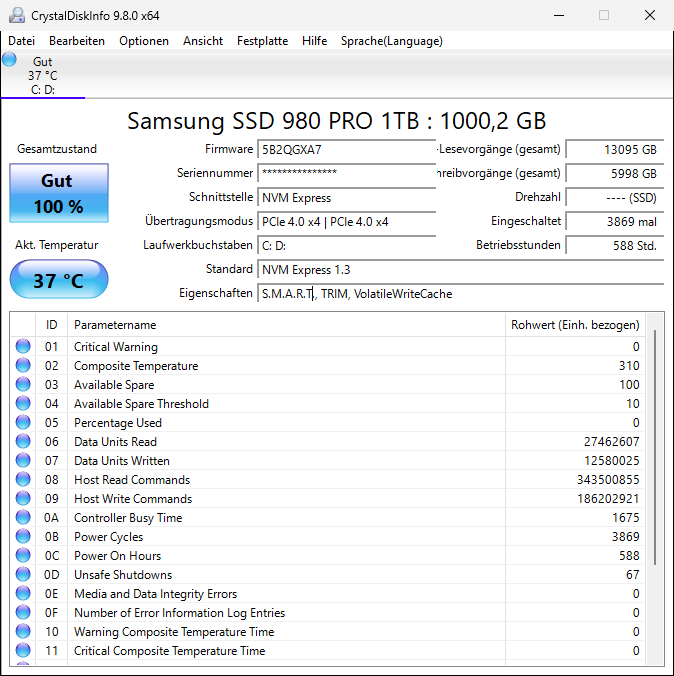The width and height of the screenshot is (674, 676).
Task: Open the Festplatte menu
Action: click(262, 41)
